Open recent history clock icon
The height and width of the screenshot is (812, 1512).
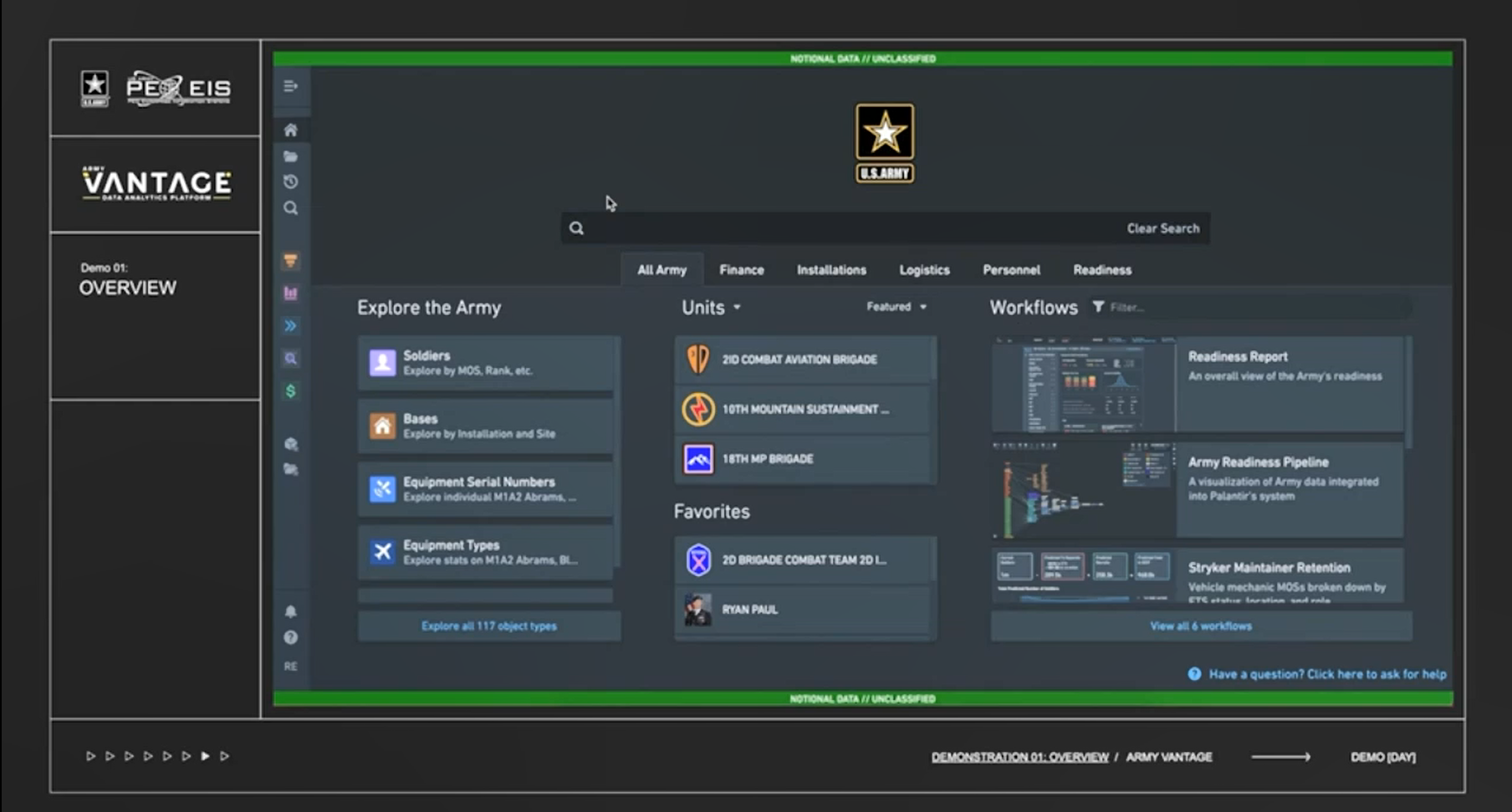[x=290, y=181]
